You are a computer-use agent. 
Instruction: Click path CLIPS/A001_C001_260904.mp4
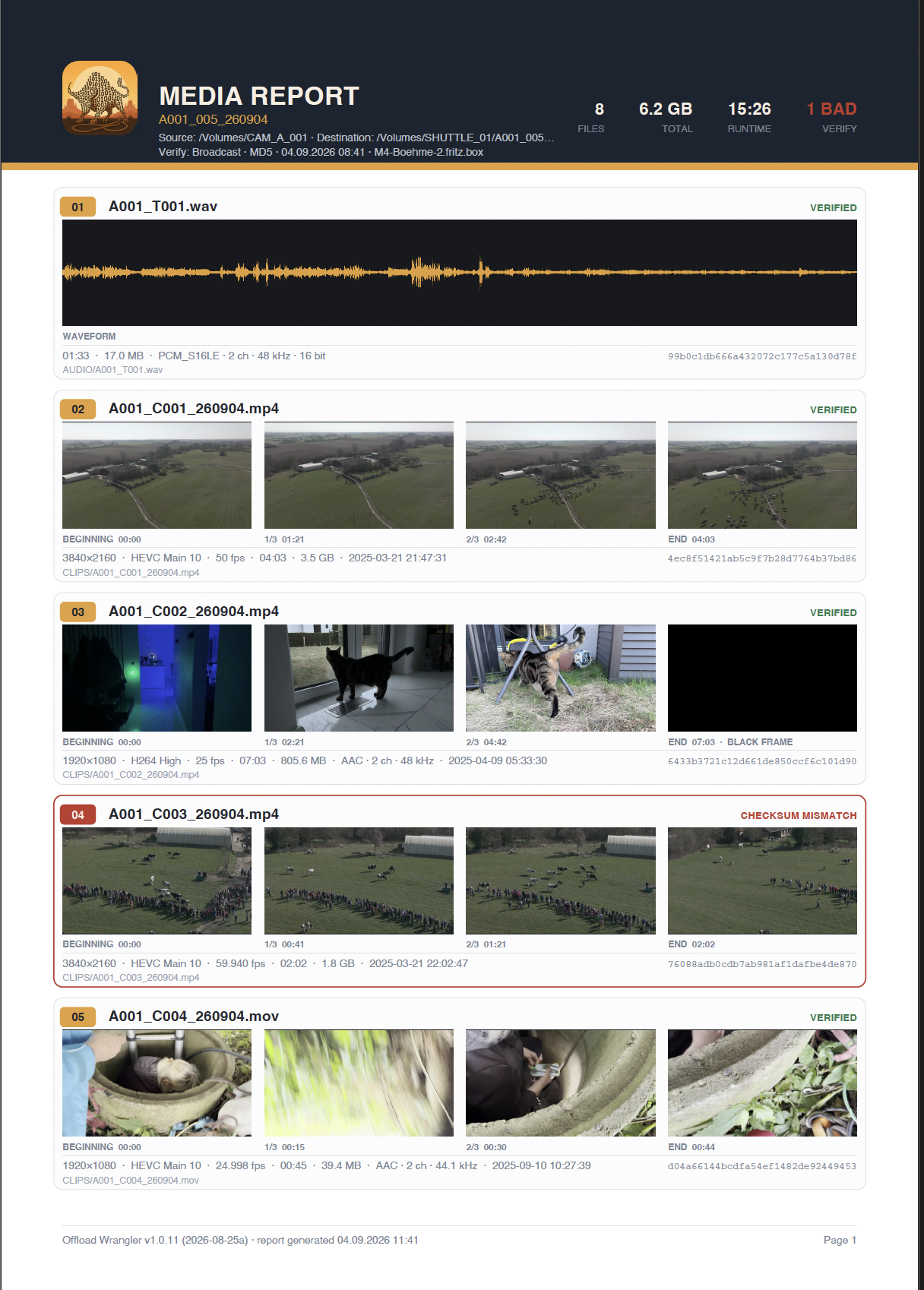point(131,573)
